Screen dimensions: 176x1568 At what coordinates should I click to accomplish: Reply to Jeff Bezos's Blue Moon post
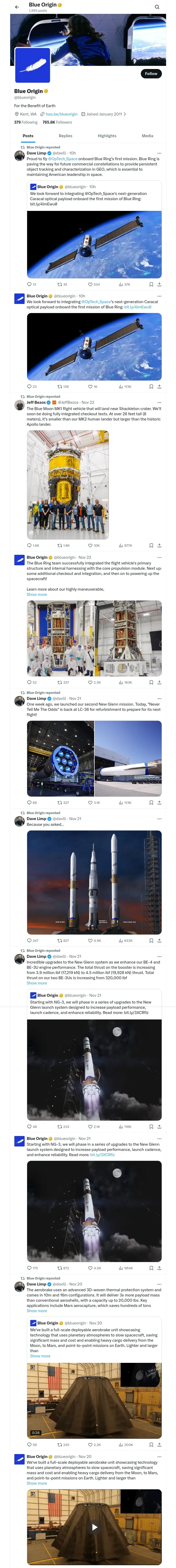[x=29, y=545]
